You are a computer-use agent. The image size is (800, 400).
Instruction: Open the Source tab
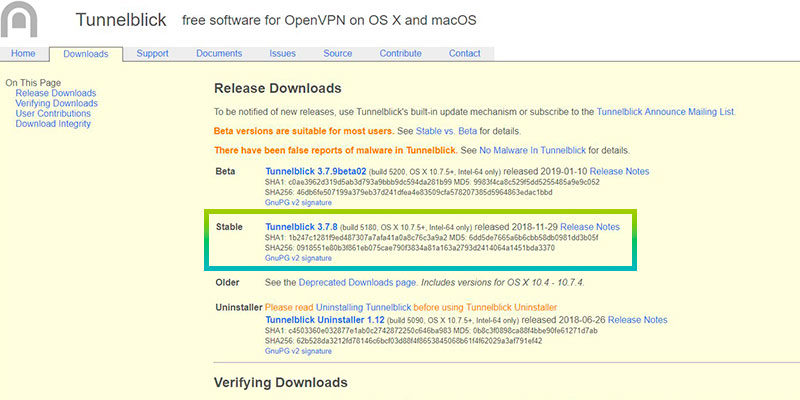click(x=338, y=54)
